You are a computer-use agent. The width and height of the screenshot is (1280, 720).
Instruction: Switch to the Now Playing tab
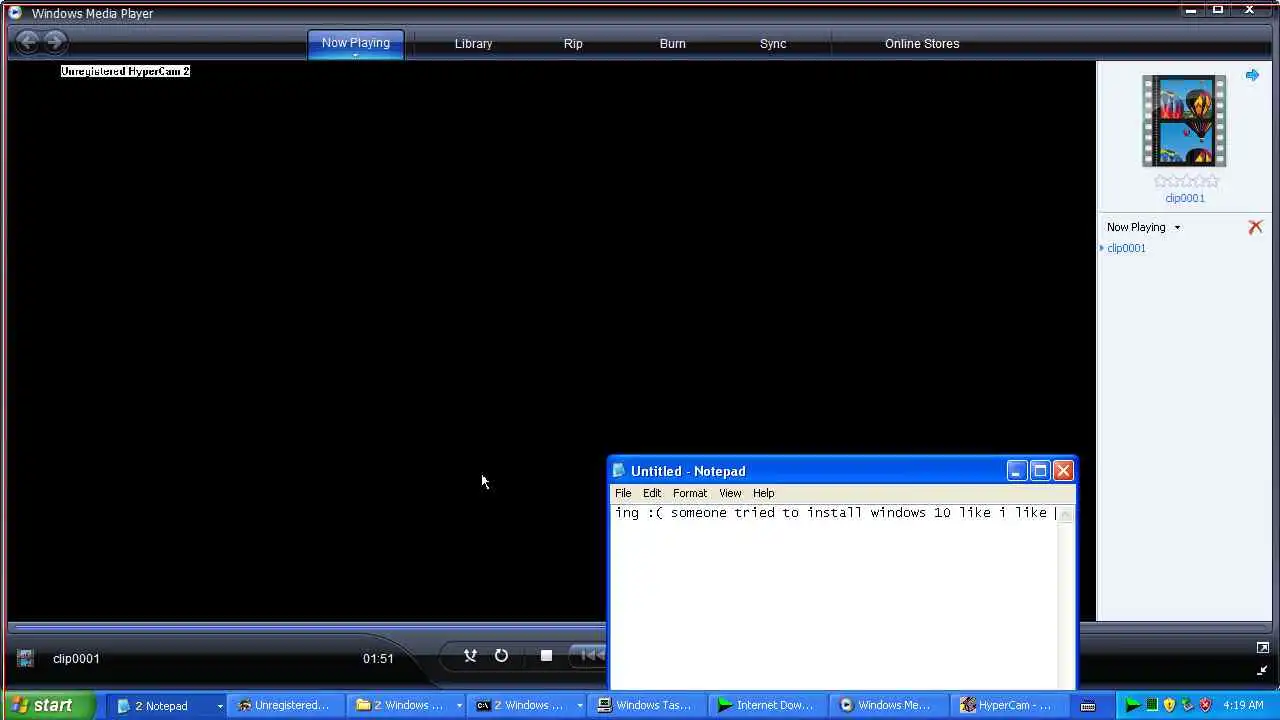tap(355, 43)
